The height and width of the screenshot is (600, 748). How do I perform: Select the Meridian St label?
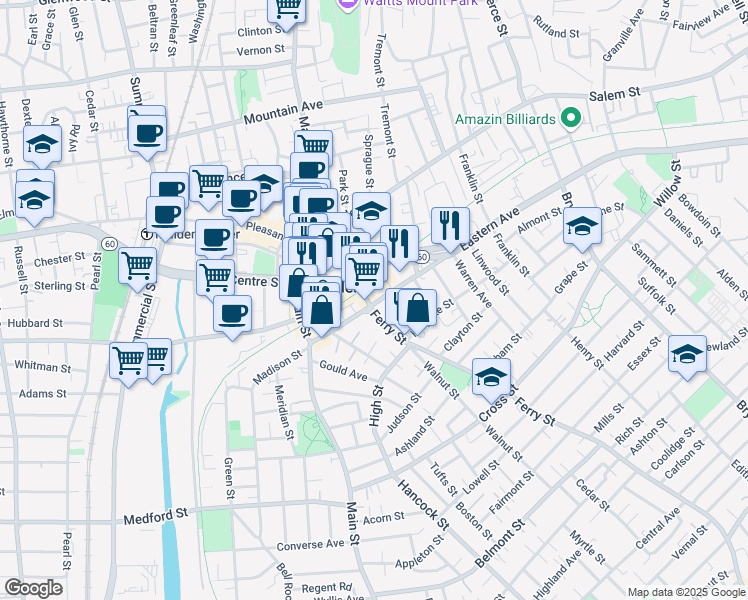284,412
